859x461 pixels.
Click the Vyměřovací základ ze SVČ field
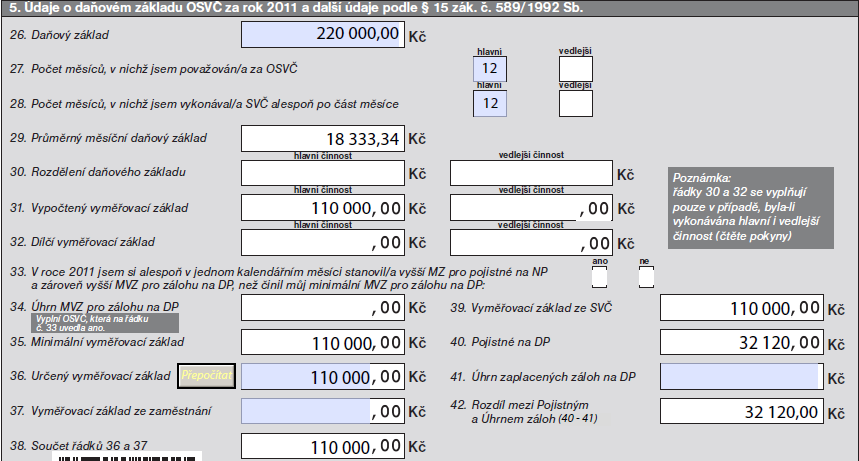[741, 310]
